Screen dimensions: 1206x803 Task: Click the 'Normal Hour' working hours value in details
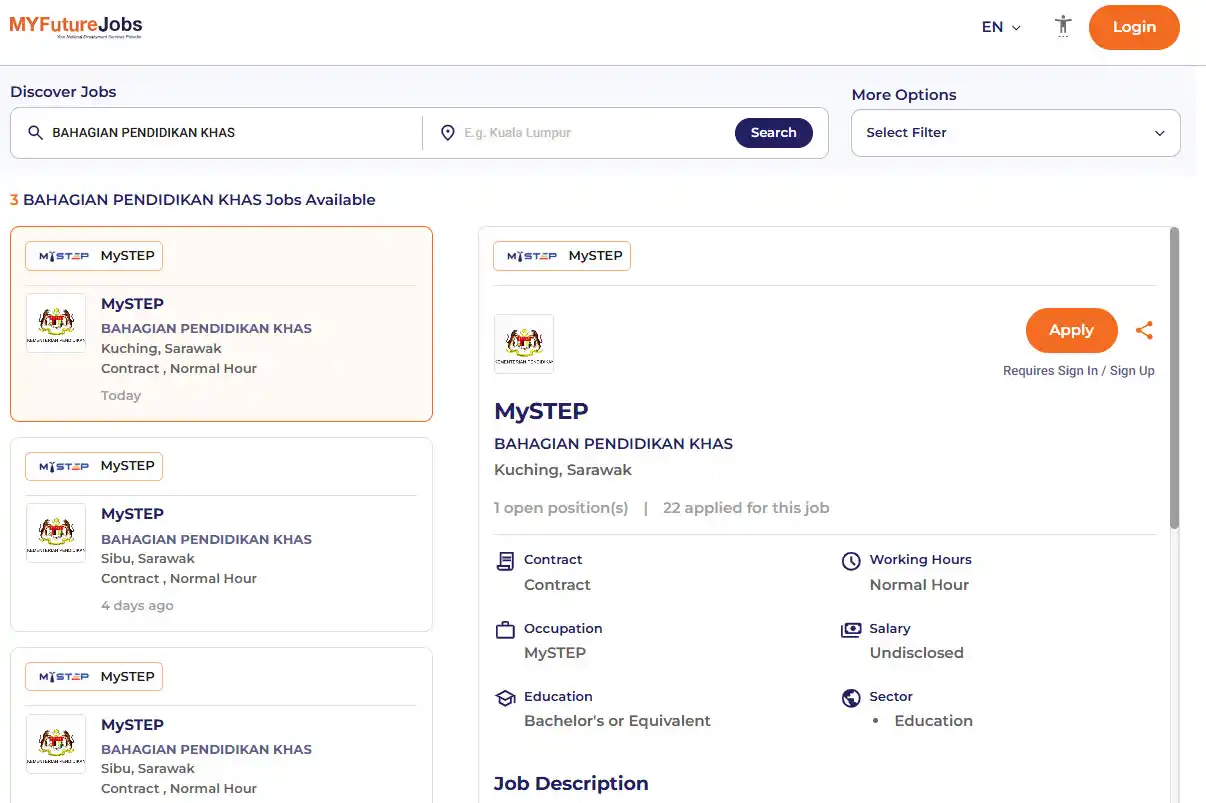919,585
